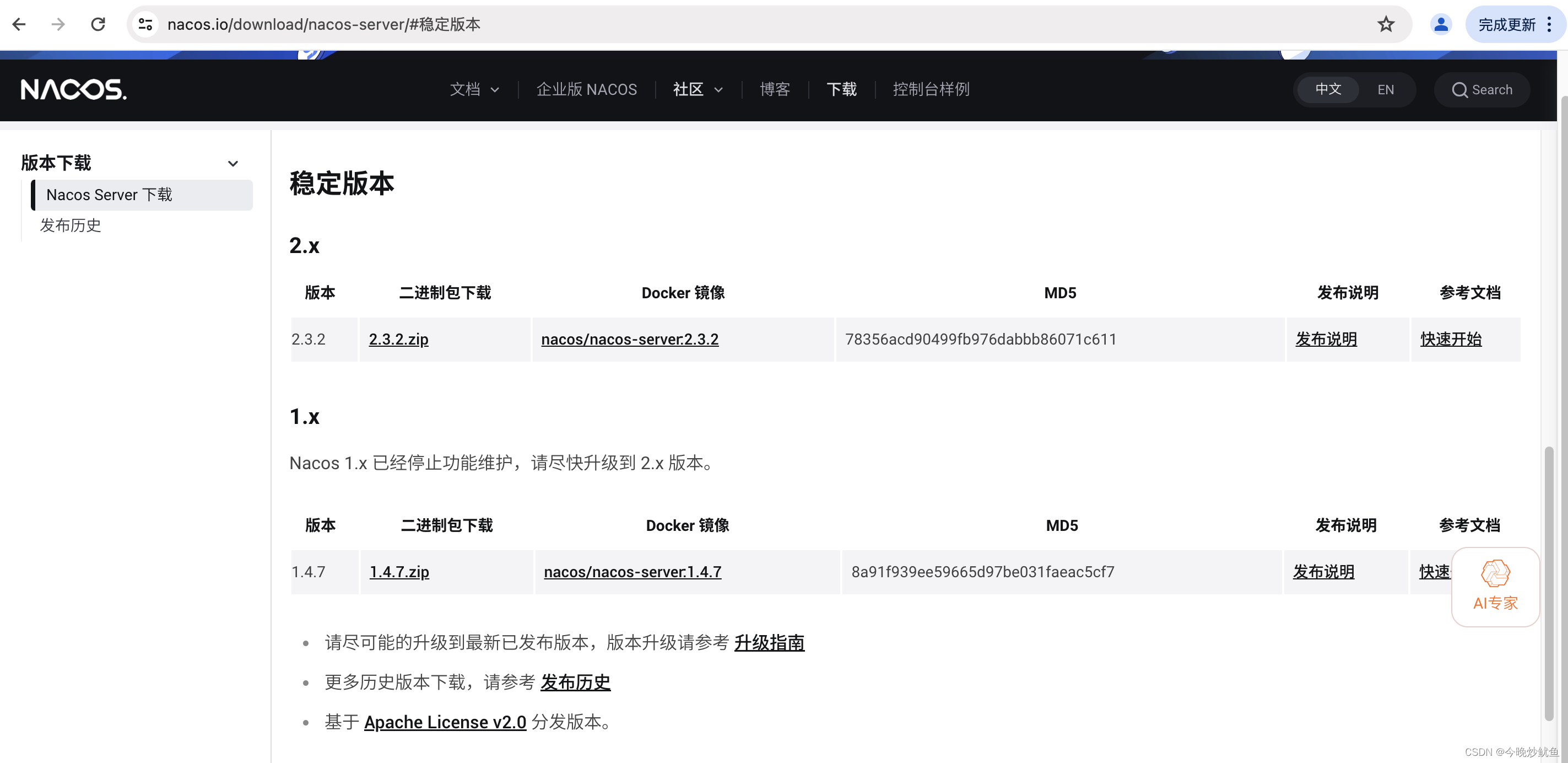Switch language to 中文
Viewport: 1568px width, 763px height.
1328,89
